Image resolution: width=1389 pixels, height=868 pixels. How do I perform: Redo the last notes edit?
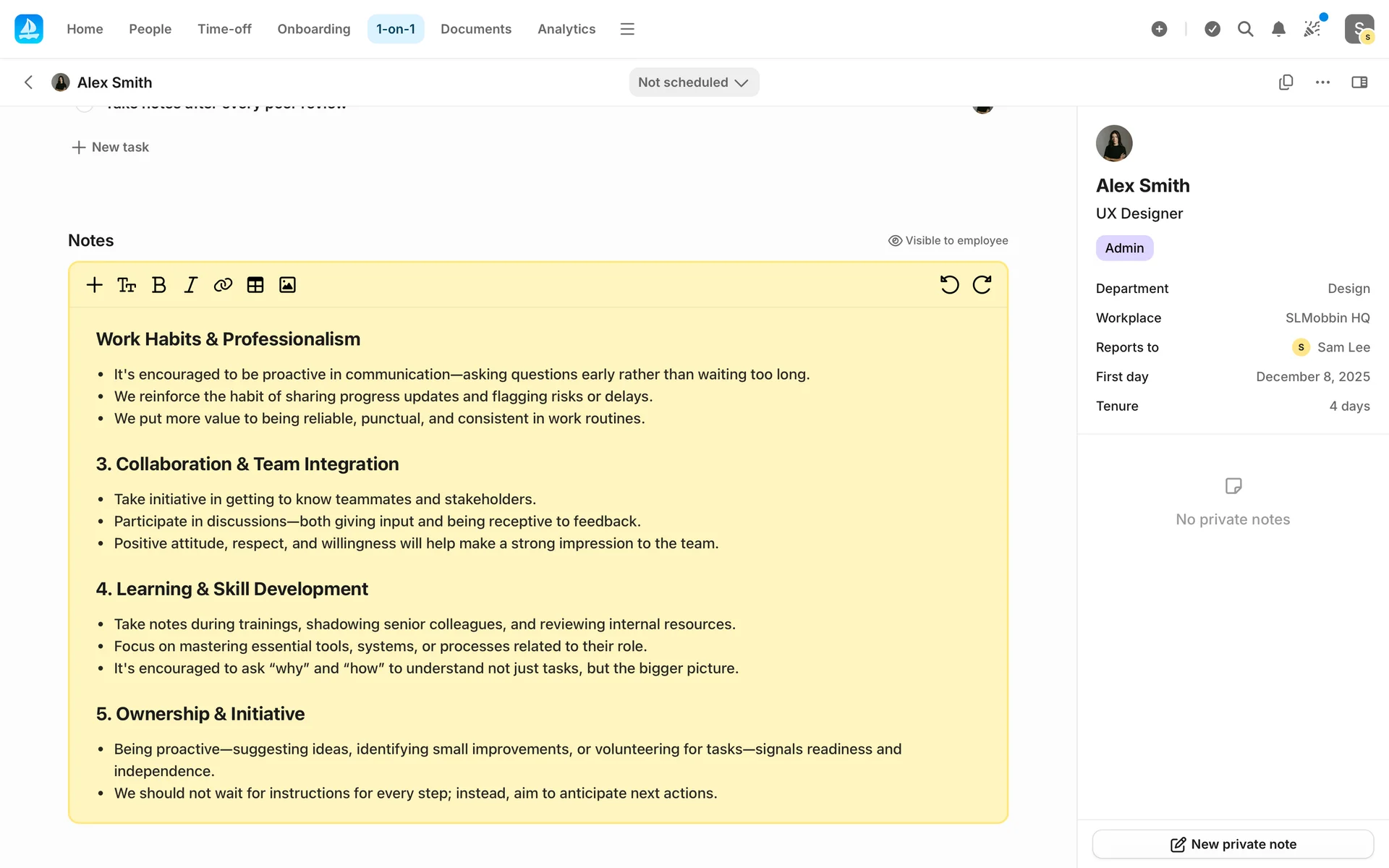(x=982, y=285)
